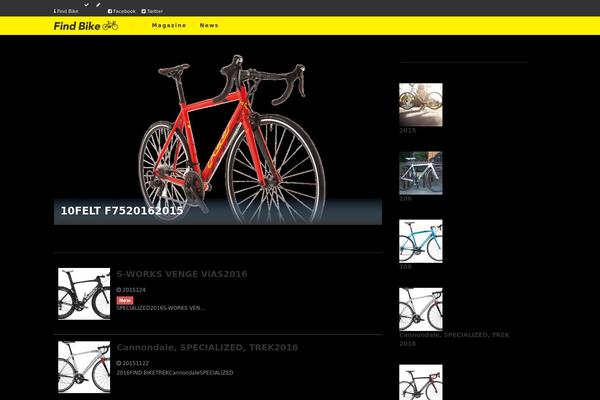Click the pencil edit icon in top bar
The width and height of the screenshot is (600, 400).
(x=98, y=5)
